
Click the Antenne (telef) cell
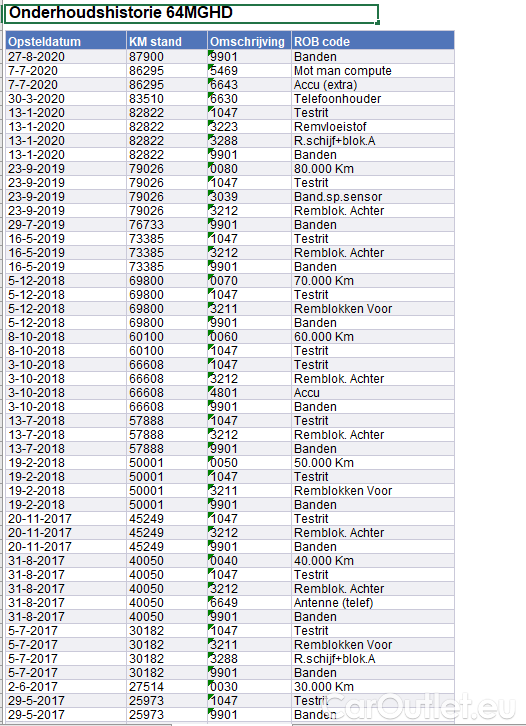tap(373, 603)
